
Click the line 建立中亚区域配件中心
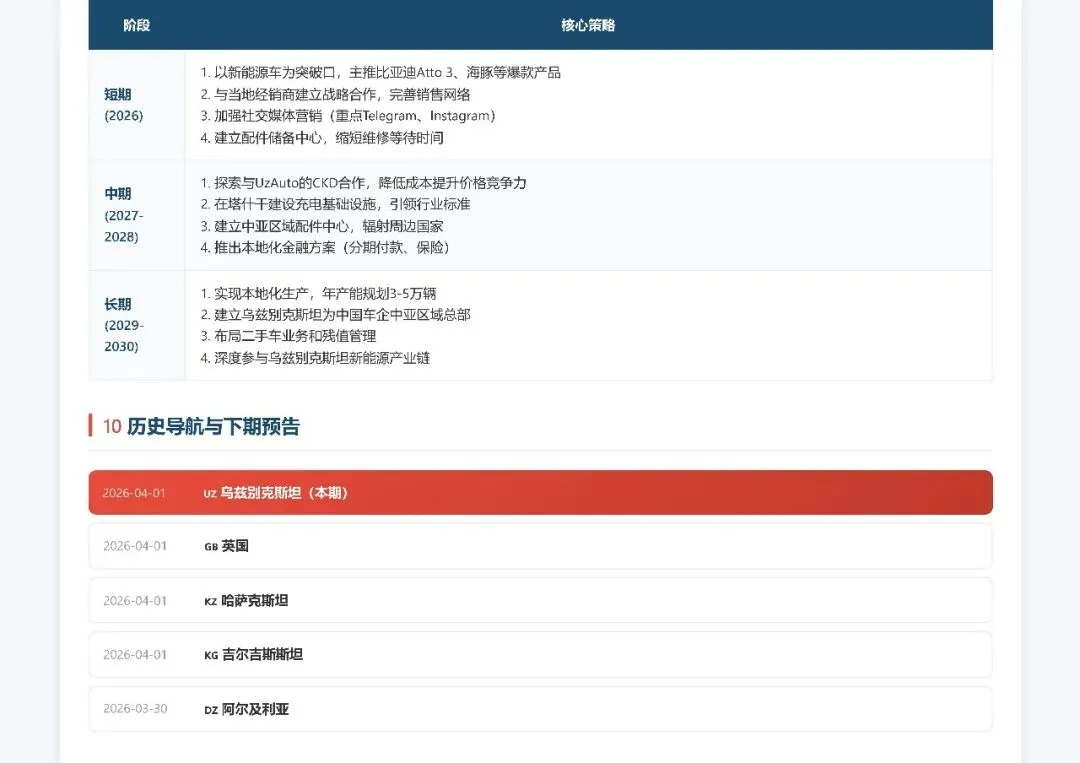tap(322, 226)
